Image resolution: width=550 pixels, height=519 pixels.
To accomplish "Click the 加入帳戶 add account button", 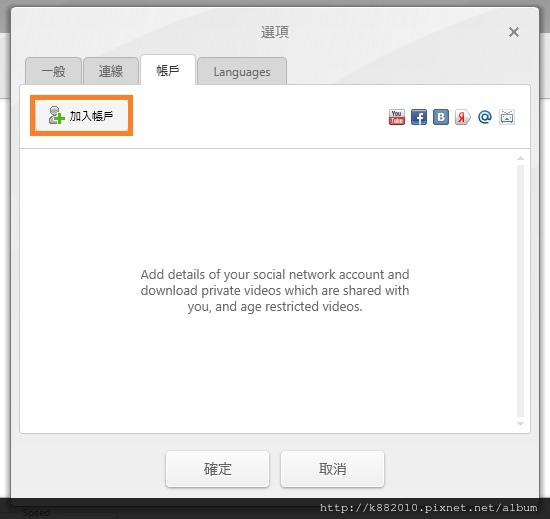I will tap(82, 115).
